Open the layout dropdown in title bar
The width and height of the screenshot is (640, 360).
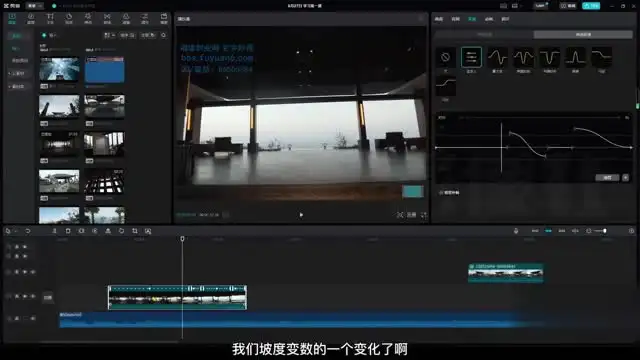pos(516,6)
